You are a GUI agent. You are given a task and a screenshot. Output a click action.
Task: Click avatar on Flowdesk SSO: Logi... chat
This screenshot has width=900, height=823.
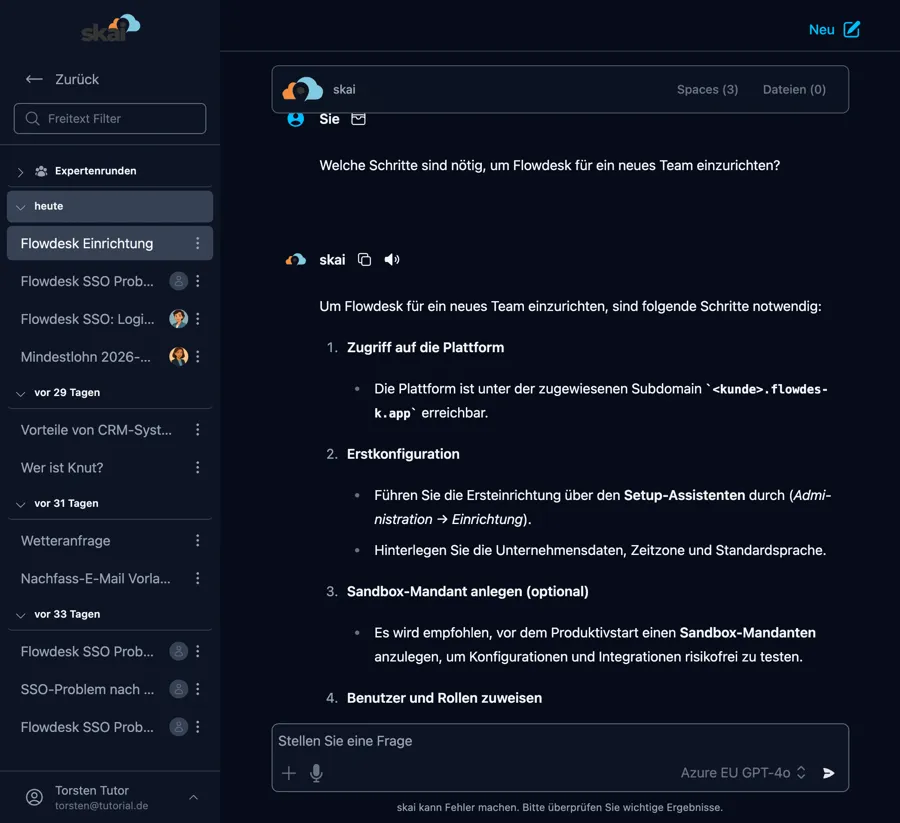click(x=179, y=319)
